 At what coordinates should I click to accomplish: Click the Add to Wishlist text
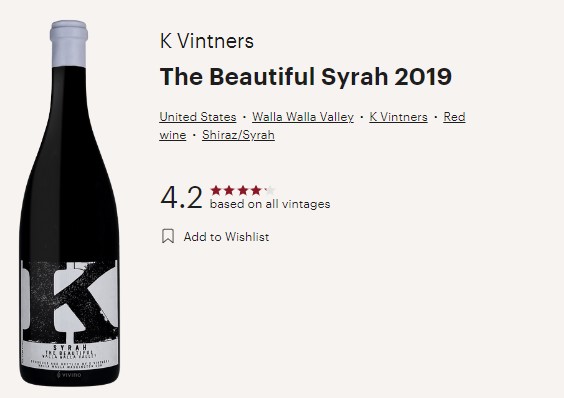coord(226,237)
